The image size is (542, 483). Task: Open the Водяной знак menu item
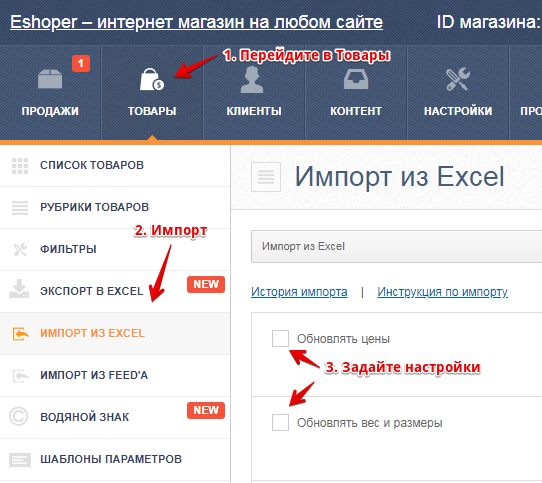pyautogui.click(x=115, y=417)
